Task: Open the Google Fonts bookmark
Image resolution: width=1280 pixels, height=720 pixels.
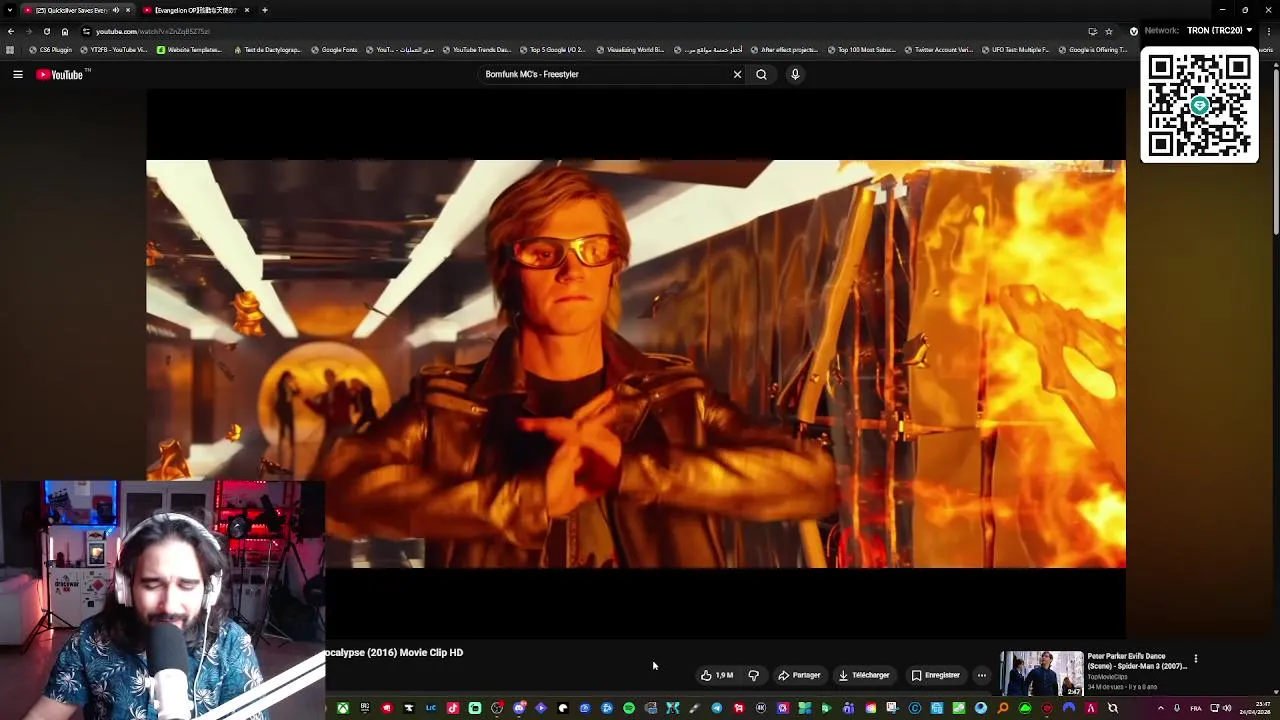Action: 334,50
